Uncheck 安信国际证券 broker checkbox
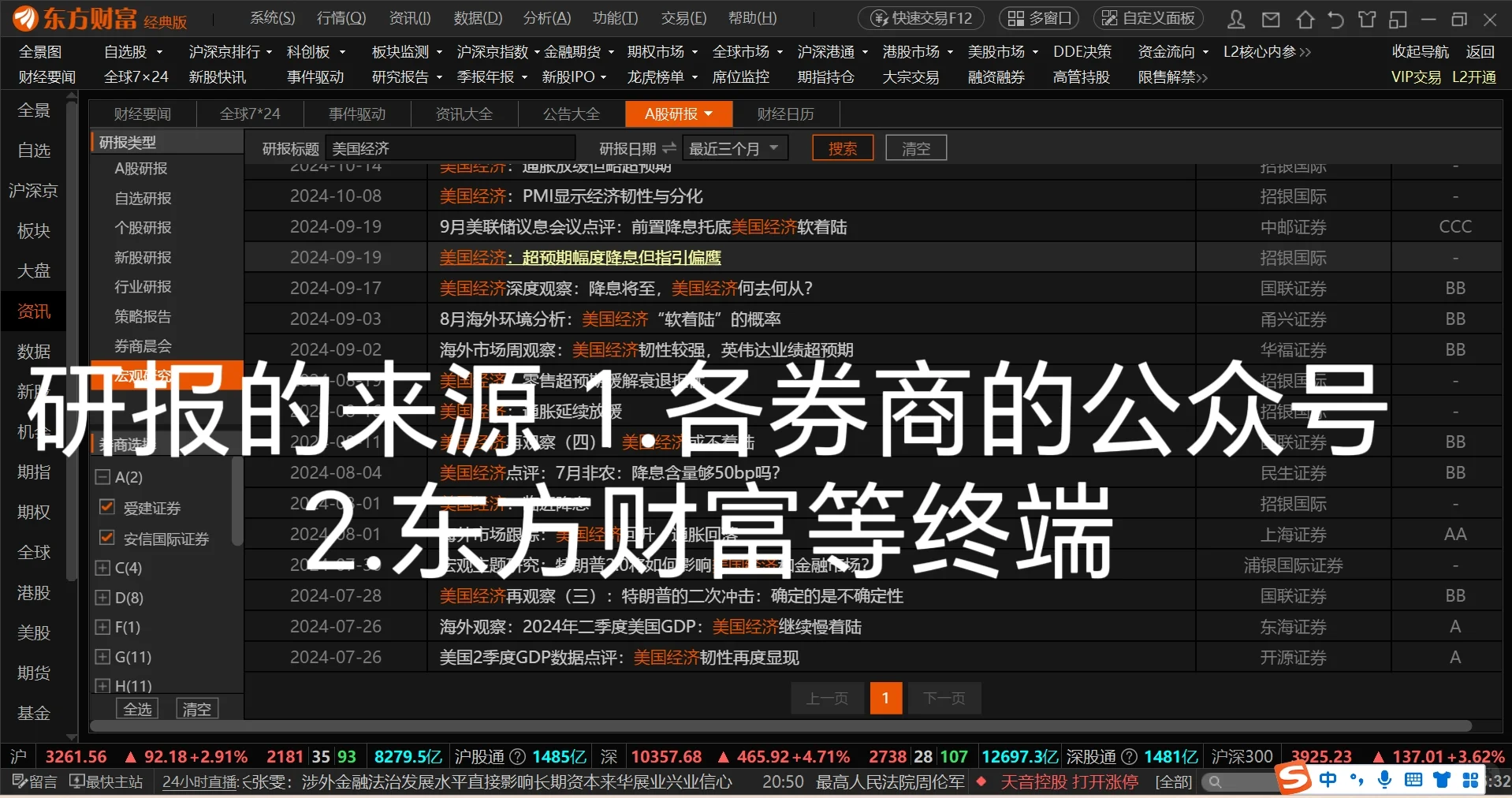The width and height of the screenshot is (1512, 798). (x=107, y=538)
